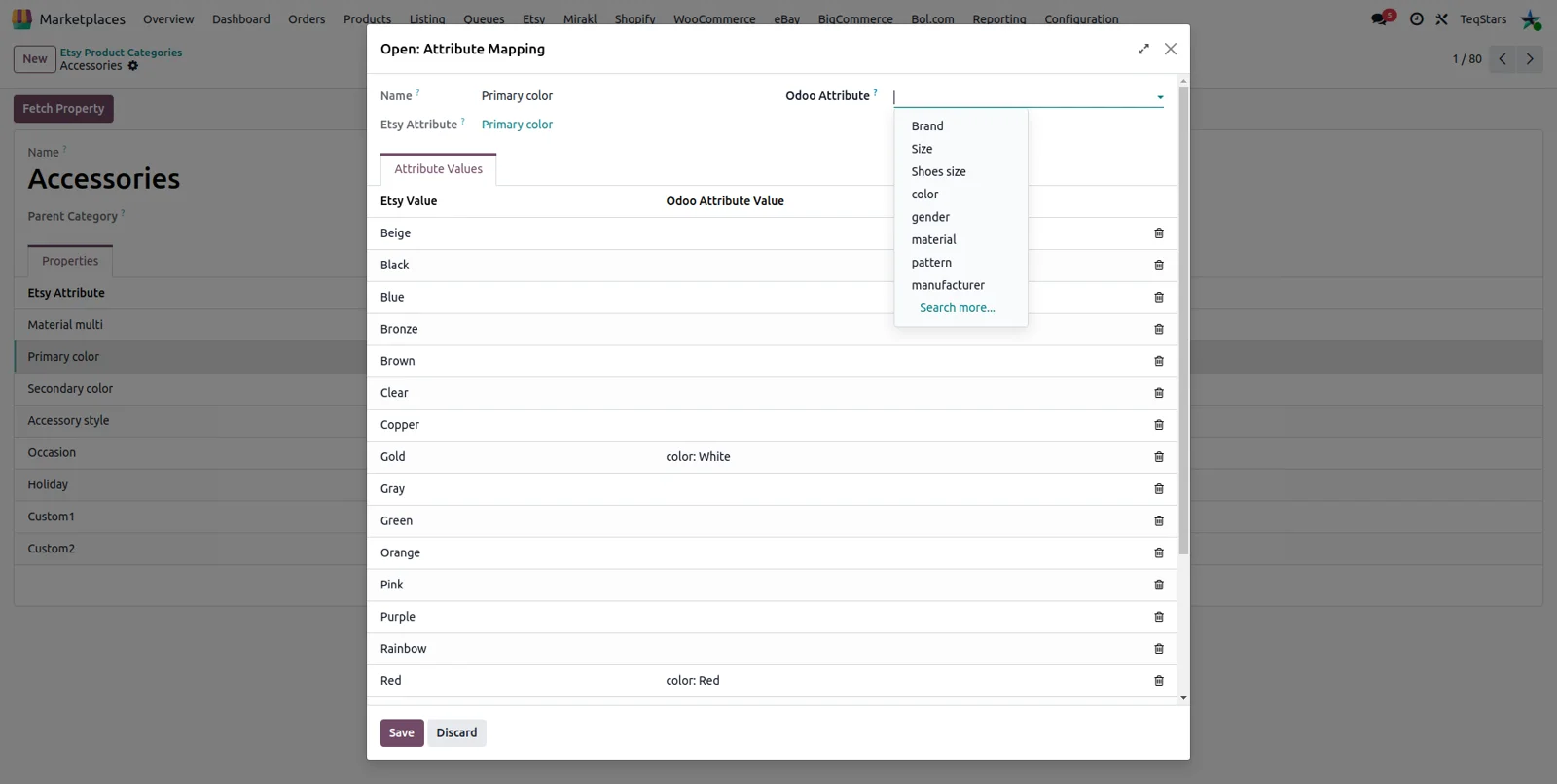Open the Primary color Etsy Attribute link
The width and height of the screenshot is (1557, 784).
(x=517, y=125)
